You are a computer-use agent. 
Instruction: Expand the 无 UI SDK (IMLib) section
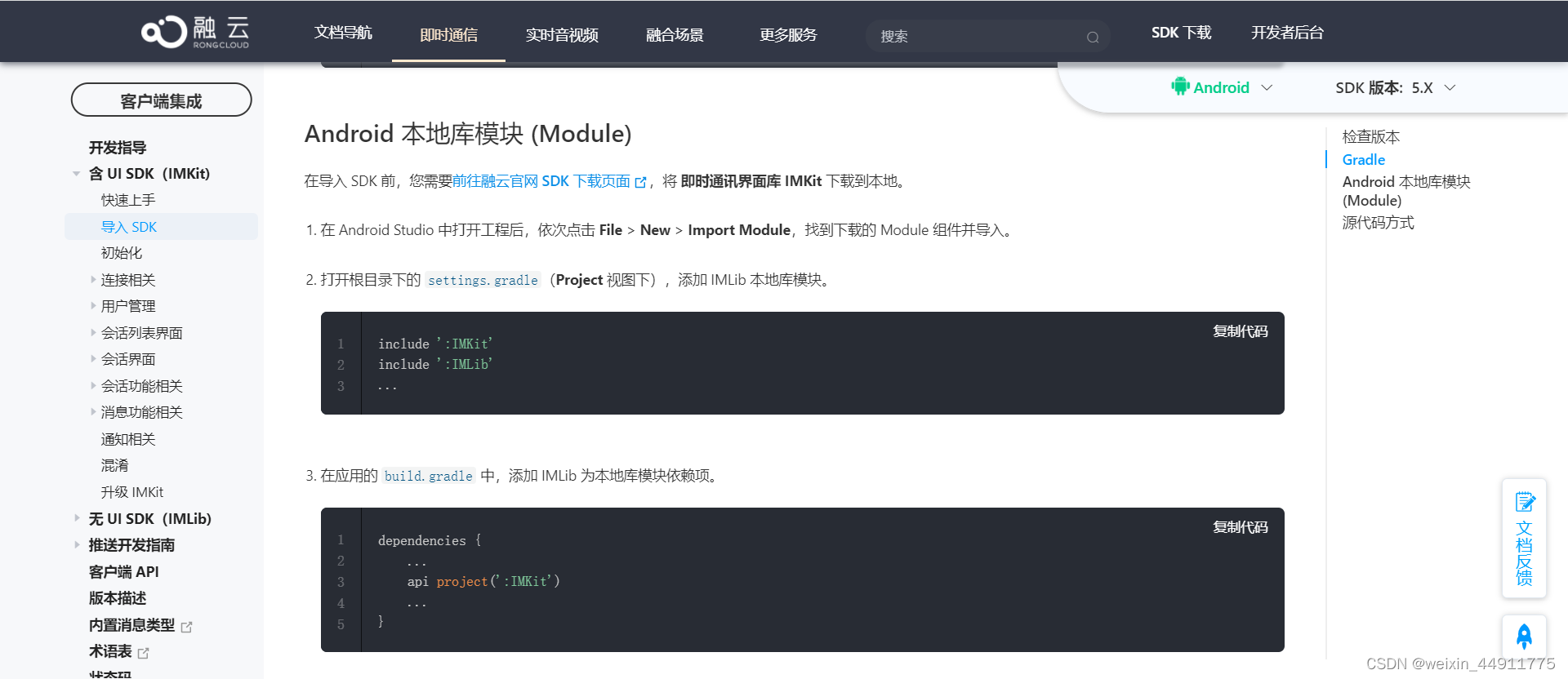[77, 518]
